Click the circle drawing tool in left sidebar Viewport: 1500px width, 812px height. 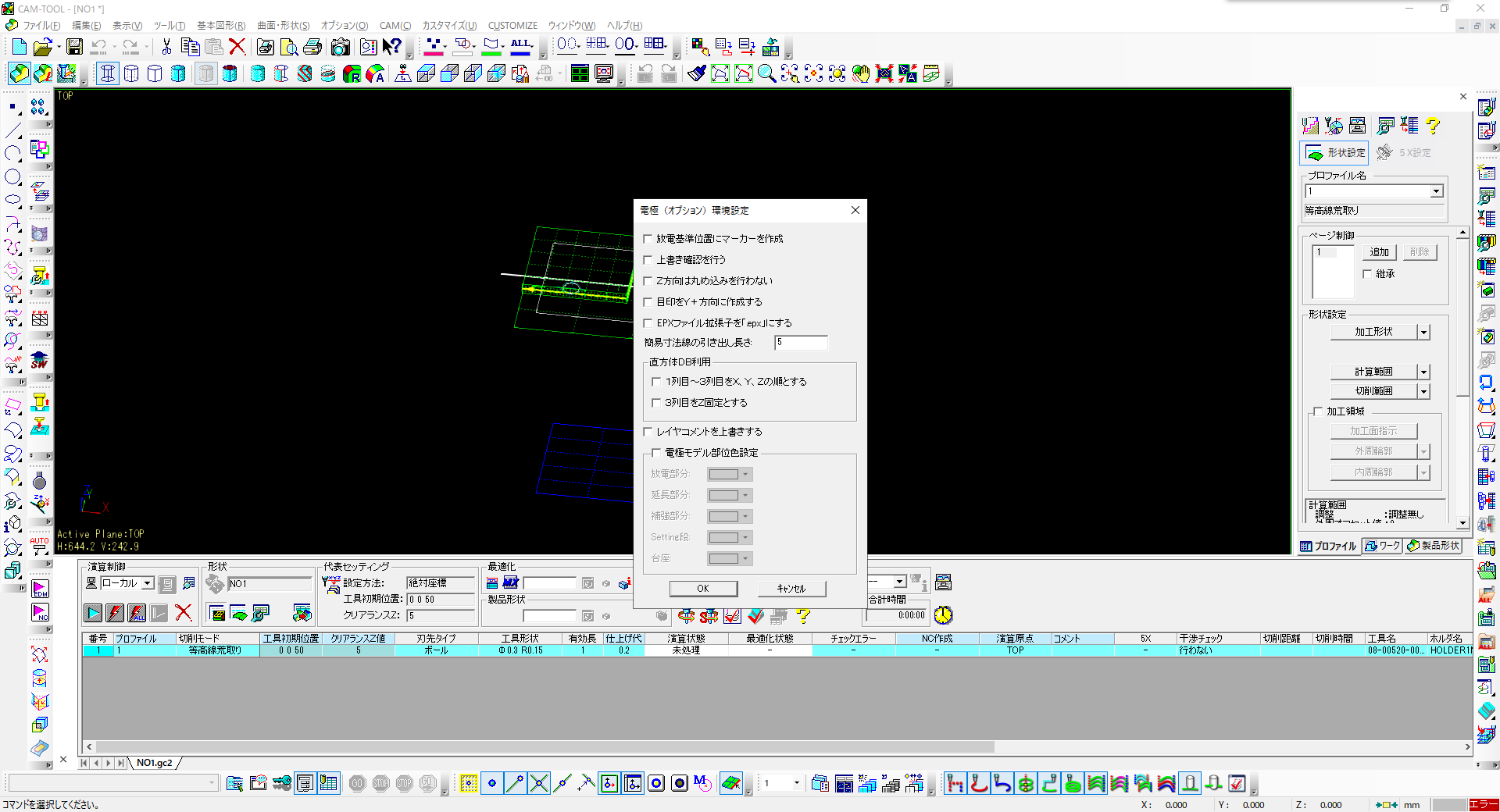tap(13, 176)
